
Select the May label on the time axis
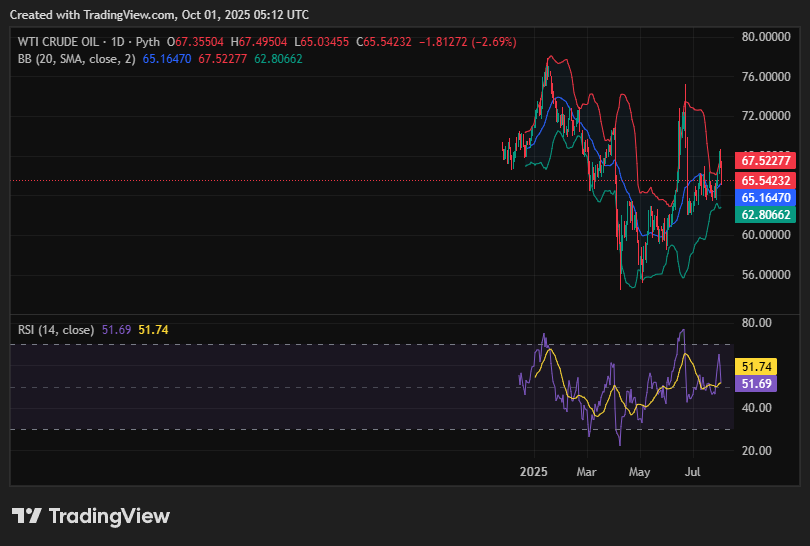click(639, 471)
